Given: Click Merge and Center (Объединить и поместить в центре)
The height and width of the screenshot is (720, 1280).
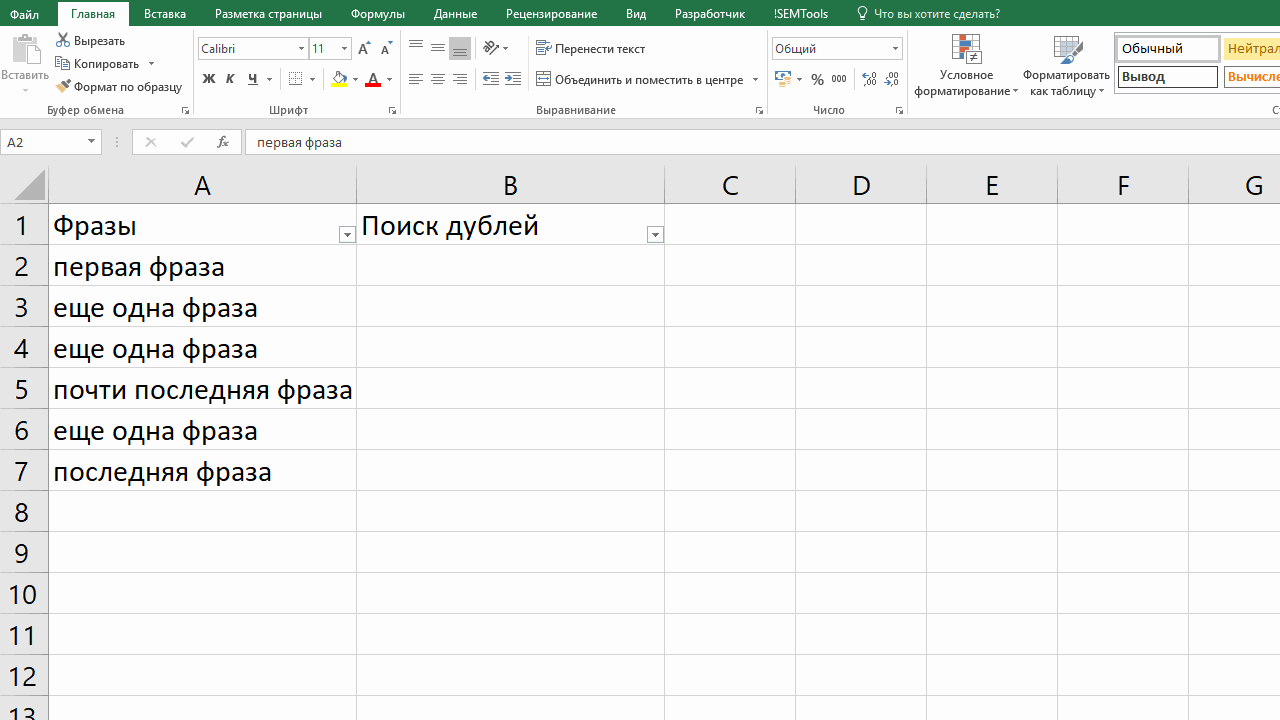Looking at the screenshot, I should click(x=640, y=79).
